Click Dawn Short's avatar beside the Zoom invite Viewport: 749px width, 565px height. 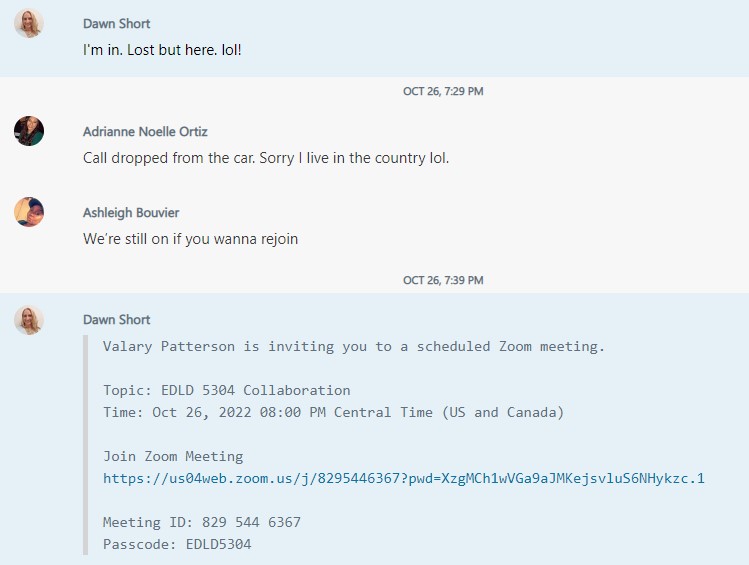pyautogui.click(x=29, y=320)
